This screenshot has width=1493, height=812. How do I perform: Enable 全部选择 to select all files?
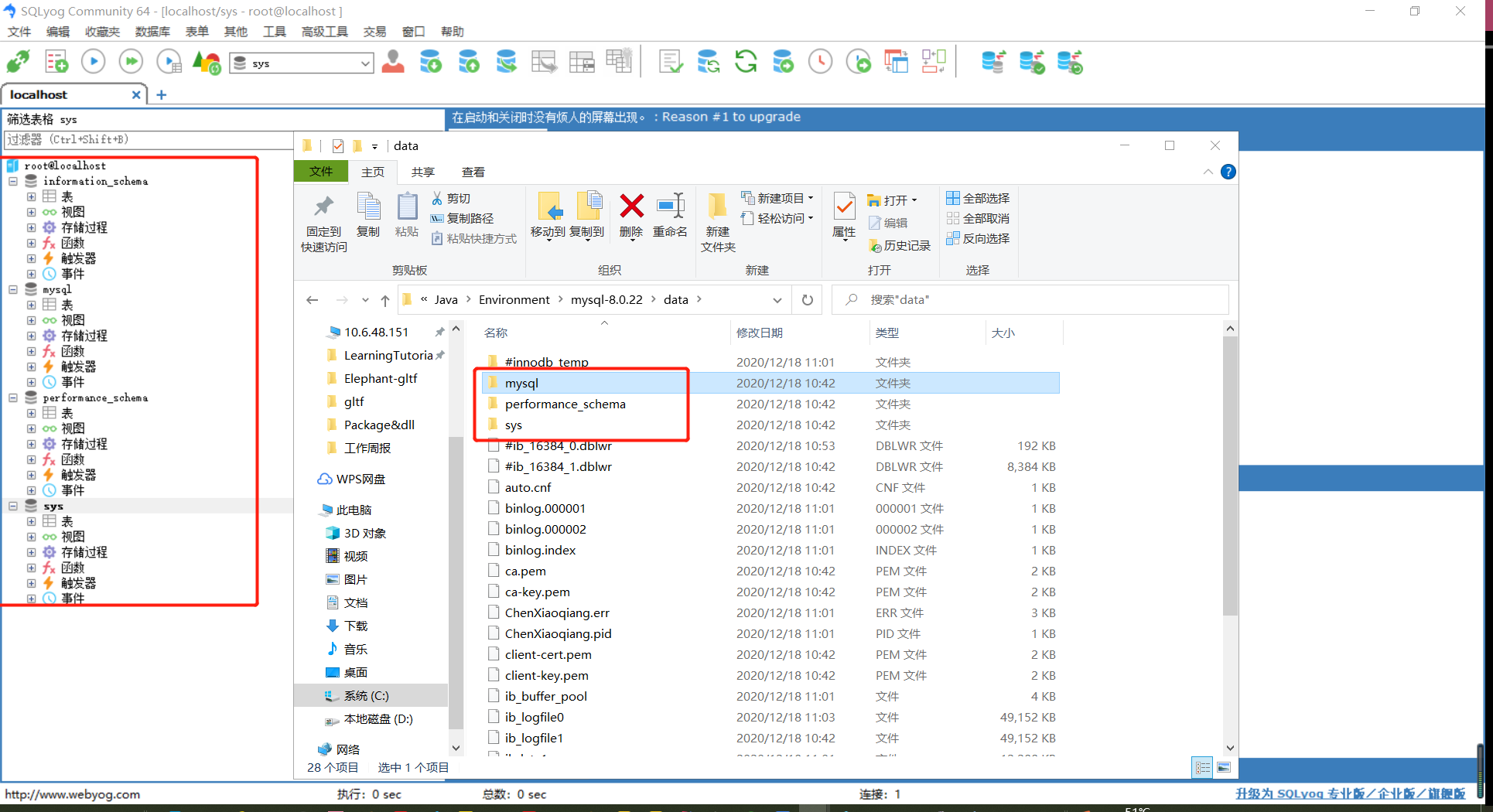point(979,197)
